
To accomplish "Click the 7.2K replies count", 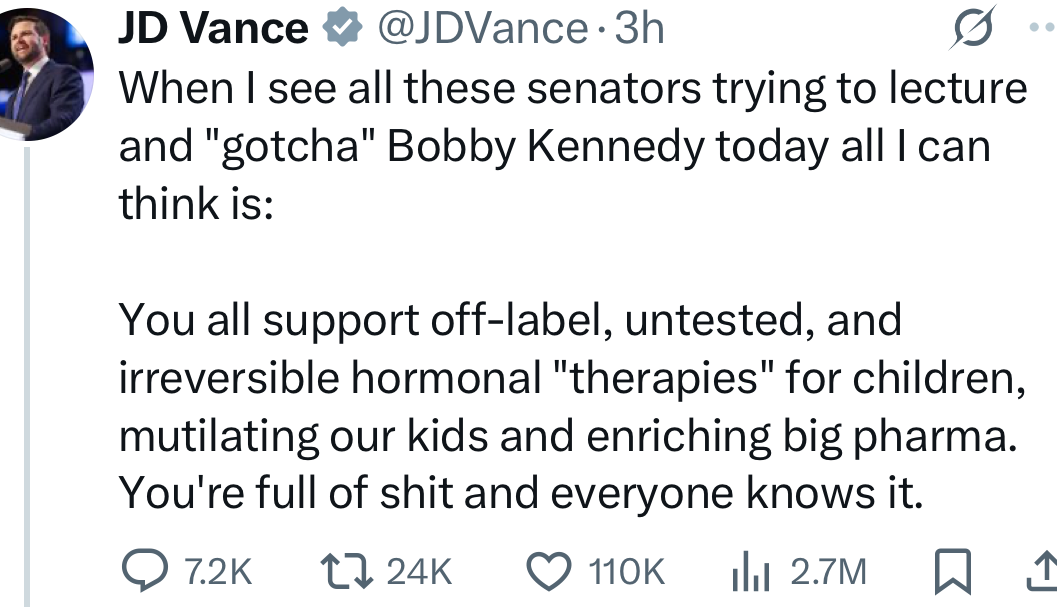I will tap(218, 571).
